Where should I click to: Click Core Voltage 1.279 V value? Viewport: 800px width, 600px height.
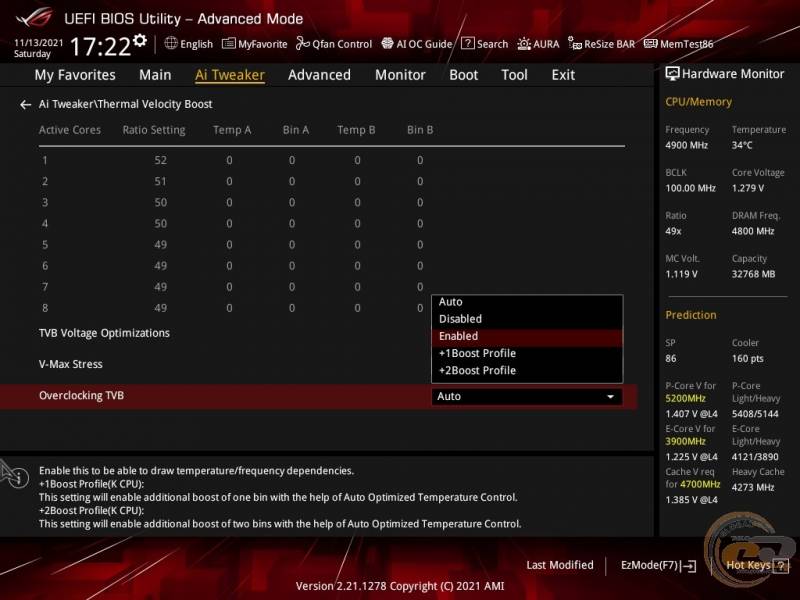coord(747,188)
